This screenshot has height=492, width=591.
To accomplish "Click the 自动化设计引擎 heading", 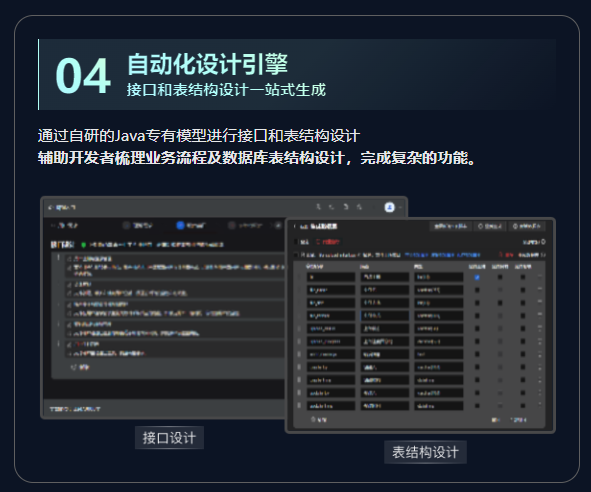I will (x=207, y=64).
